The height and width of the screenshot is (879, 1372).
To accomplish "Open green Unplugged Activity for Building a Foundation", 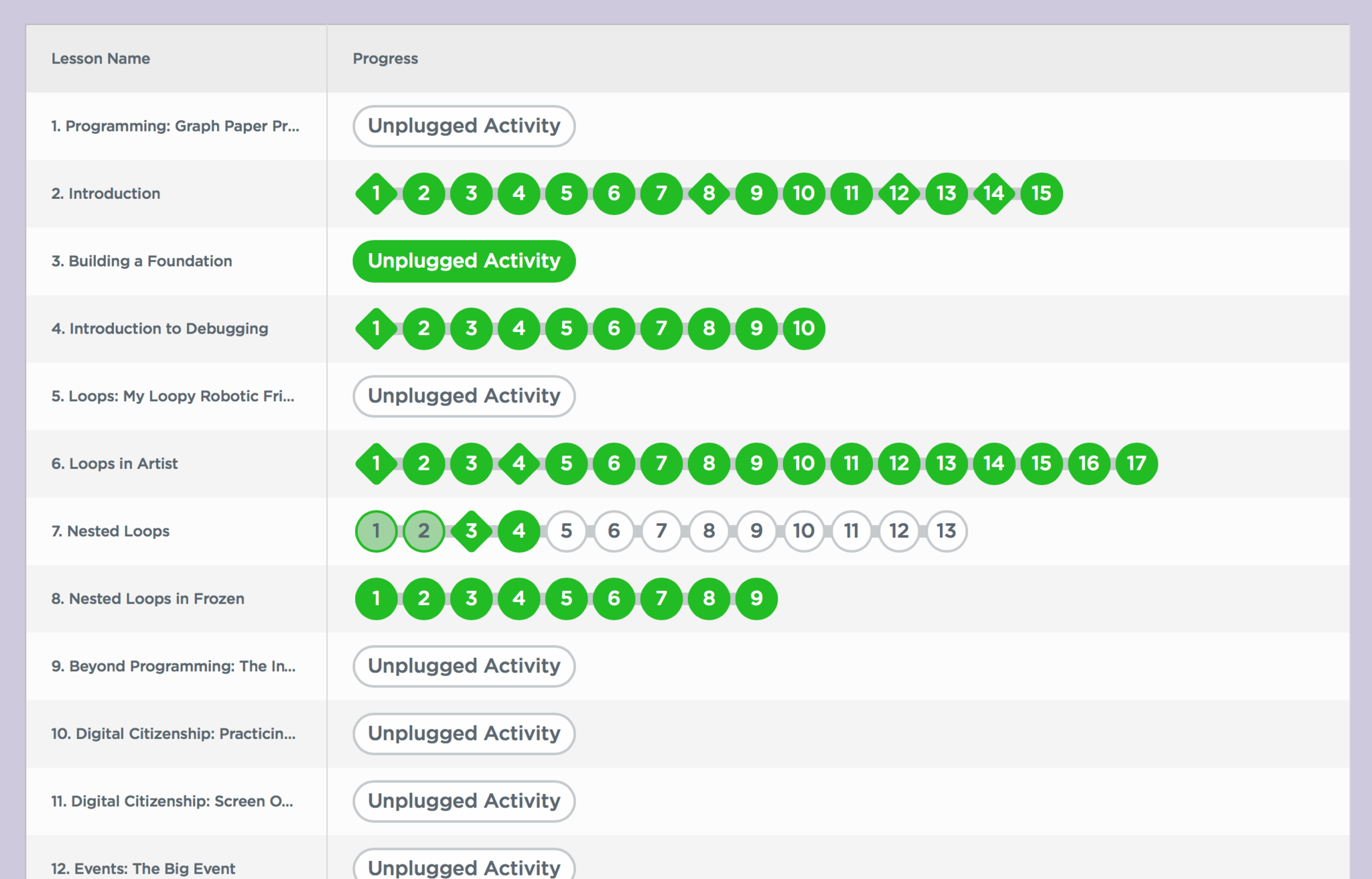I will (x=464, y=261).
